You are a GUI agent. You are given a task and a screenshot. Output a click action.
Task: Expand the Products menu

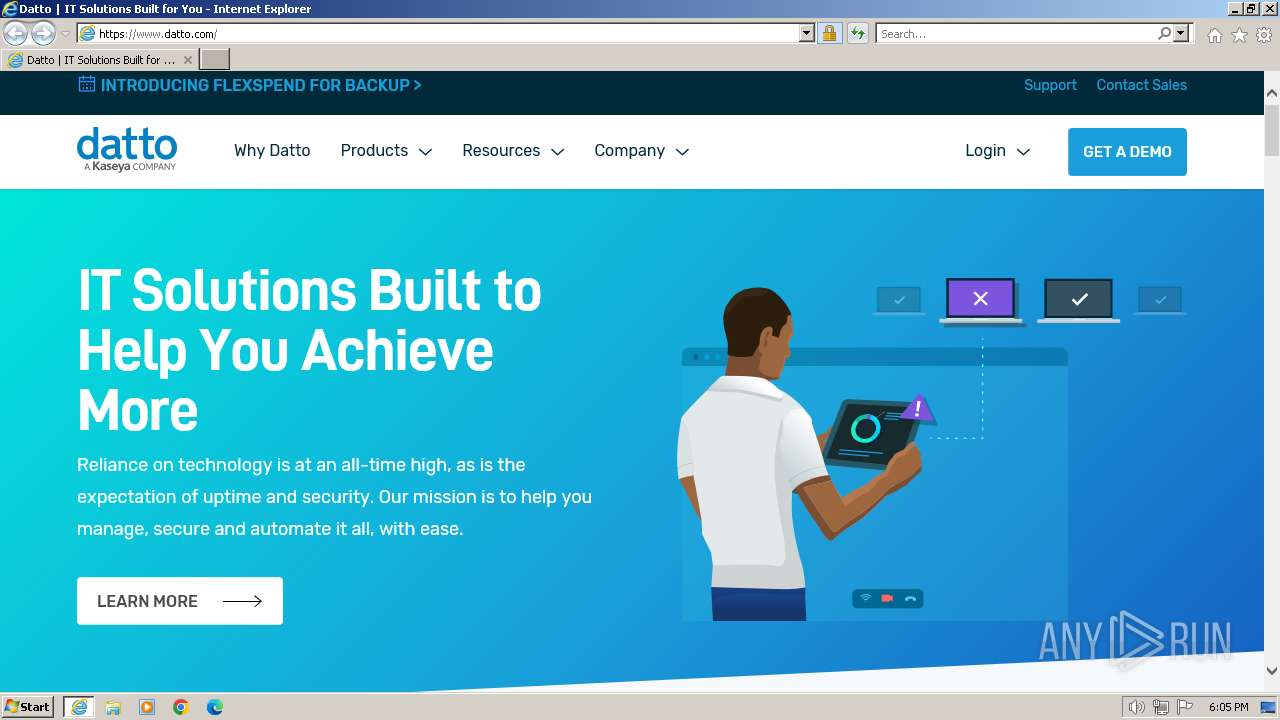(386, 151)
